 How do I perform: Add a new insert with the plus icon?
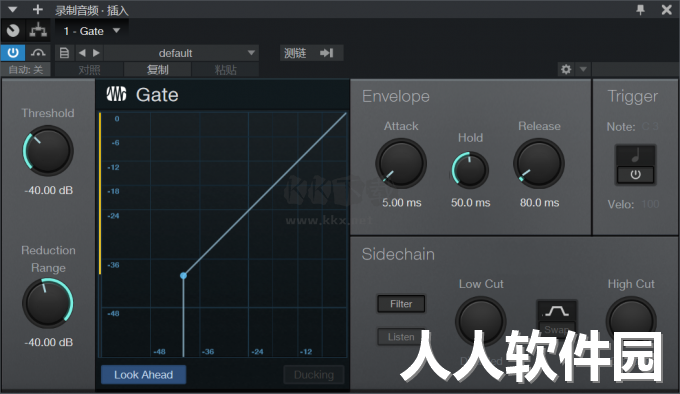38,9
